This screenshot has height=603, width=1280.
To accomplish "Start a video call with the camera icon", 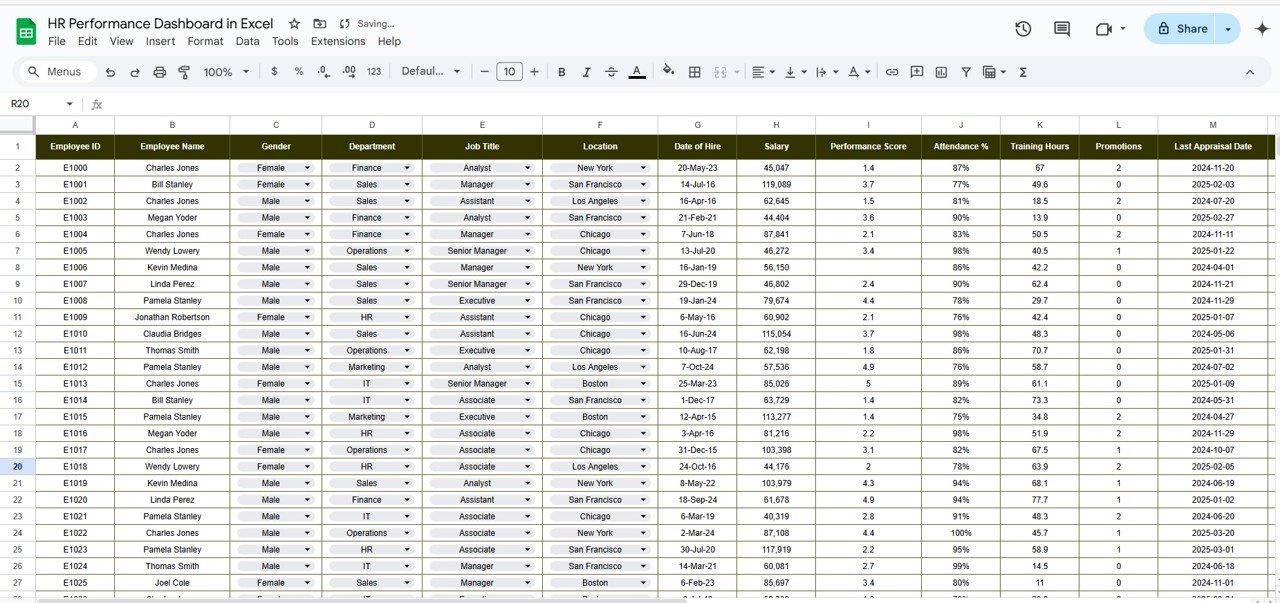I will [1104, 29].
